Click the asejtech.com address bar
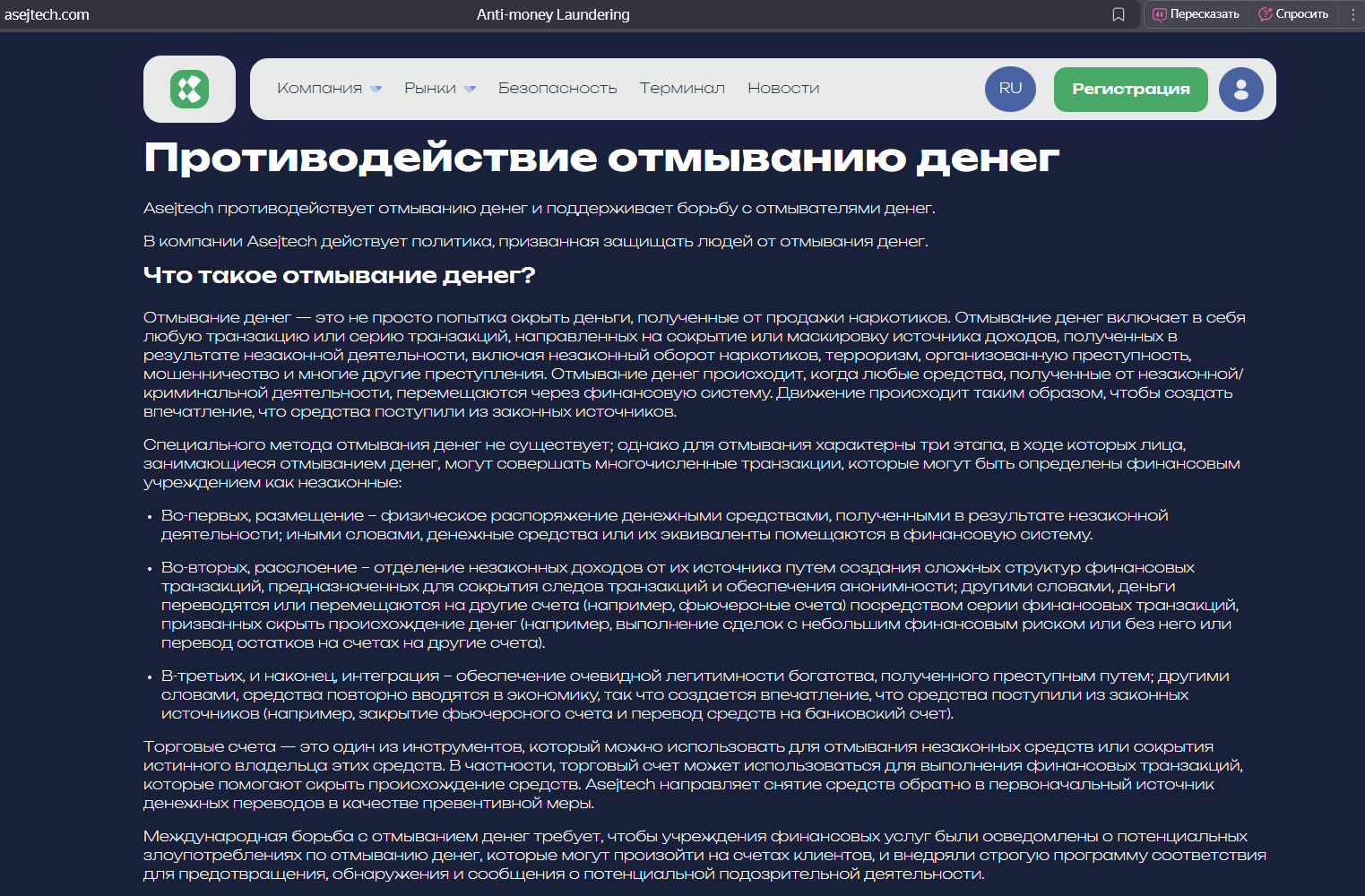1365x896 pixels. tap(49, 14)
